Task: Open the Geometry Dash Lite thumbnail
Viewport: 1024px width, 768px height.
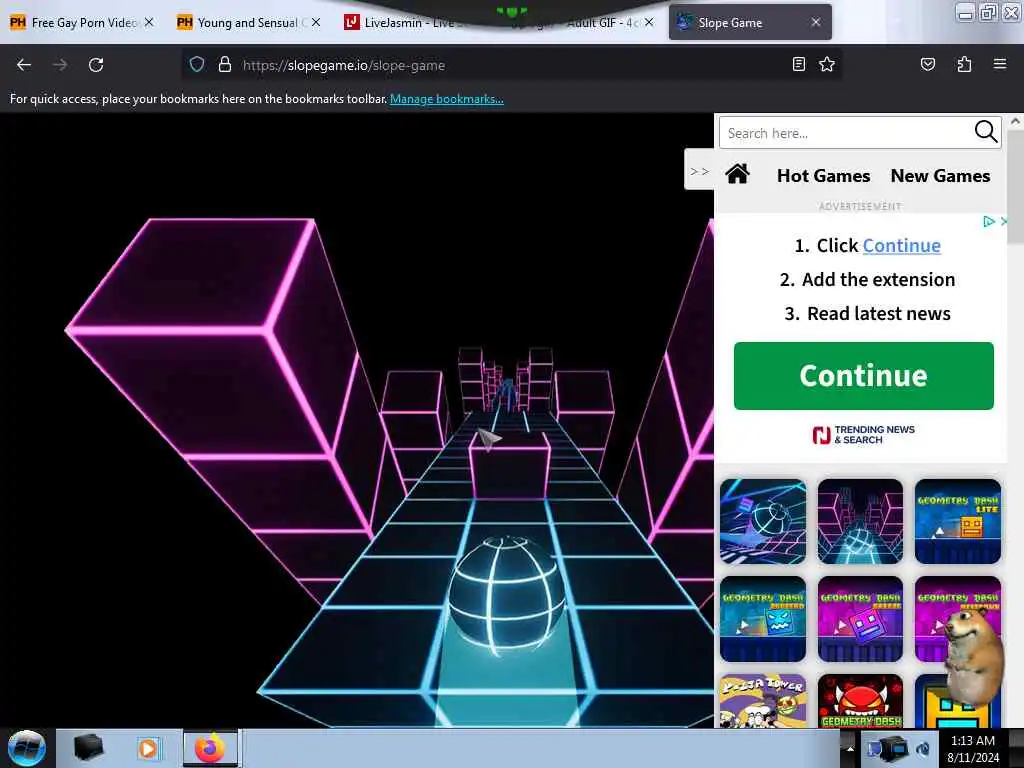Action: 957,521
